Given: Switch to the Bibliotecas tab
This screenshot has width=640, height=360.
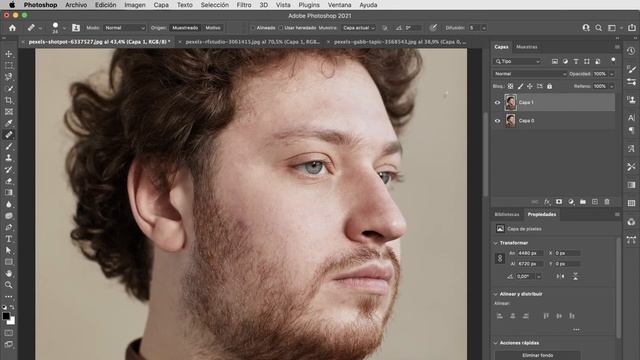Looking at the screenshot, I should pyautogui.click(x=507, y=214).
